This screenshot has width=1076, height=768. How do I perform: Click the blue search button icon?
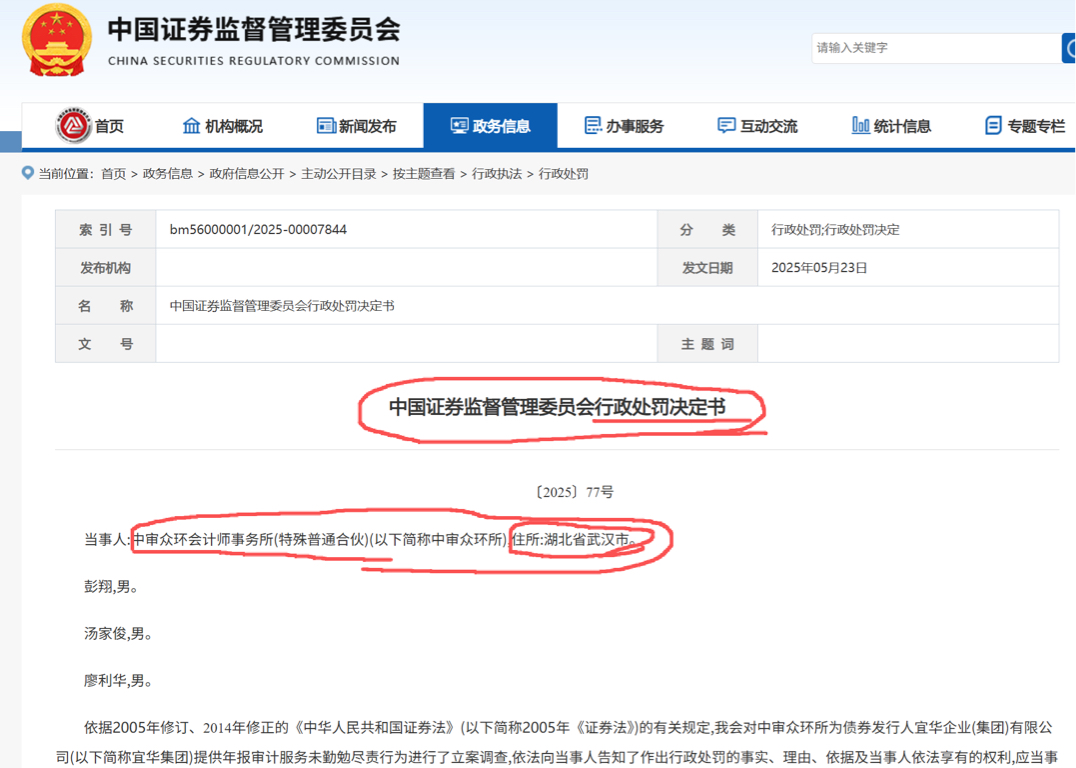click(1069, 48)
